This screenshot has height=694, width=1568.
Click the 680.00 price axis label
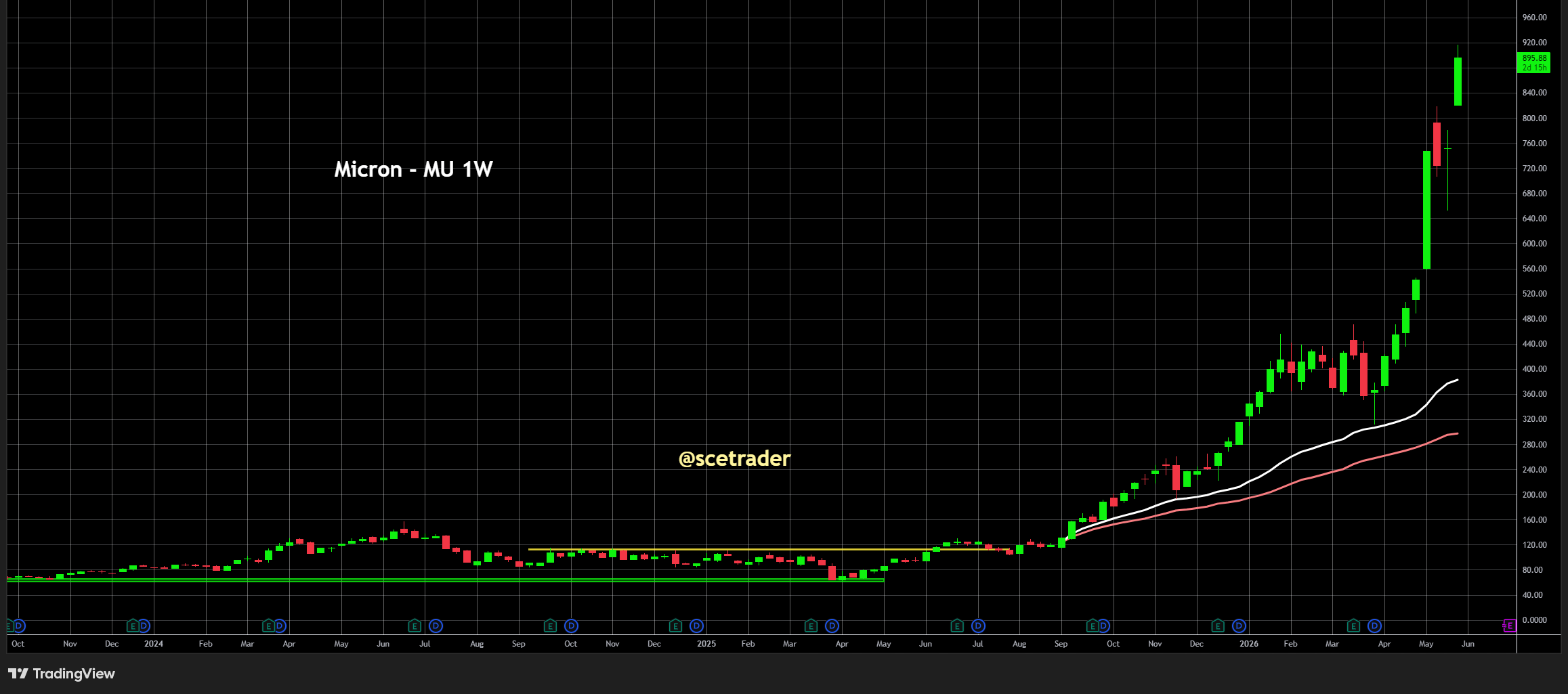pos(1534,194)
